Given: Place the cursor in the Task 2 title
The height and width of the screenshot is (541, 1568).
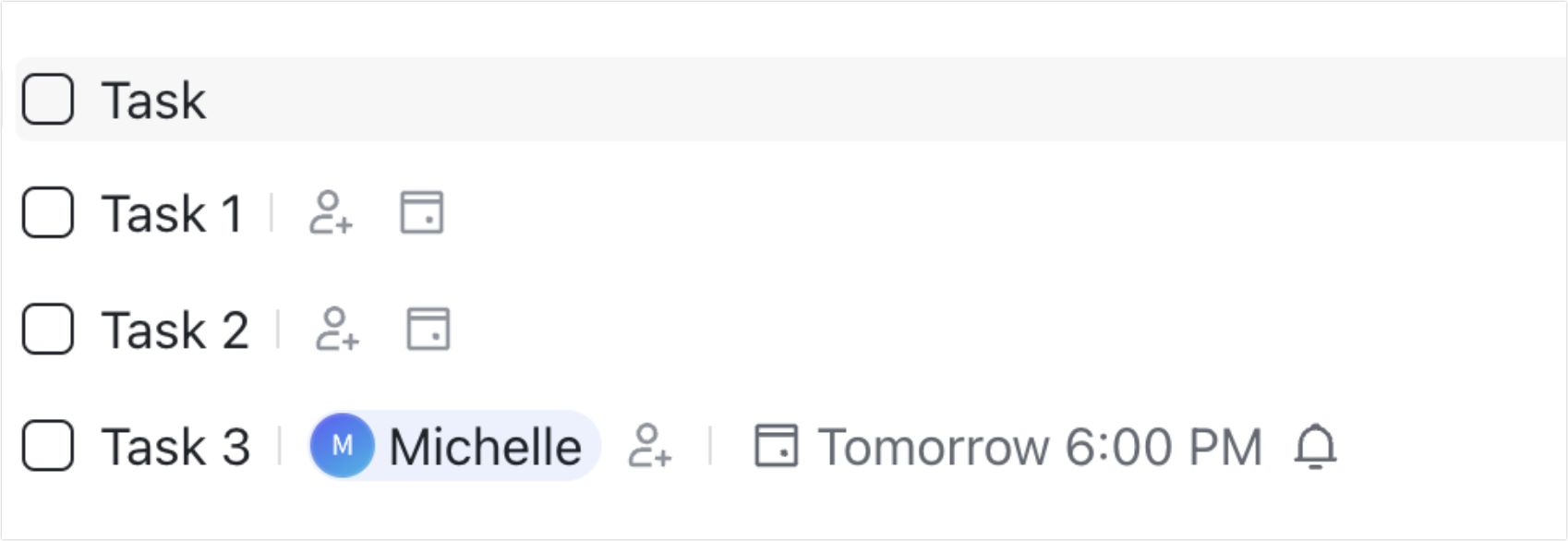Looking at the screenshot, I should pyautogui.click(x=175, y=331).
